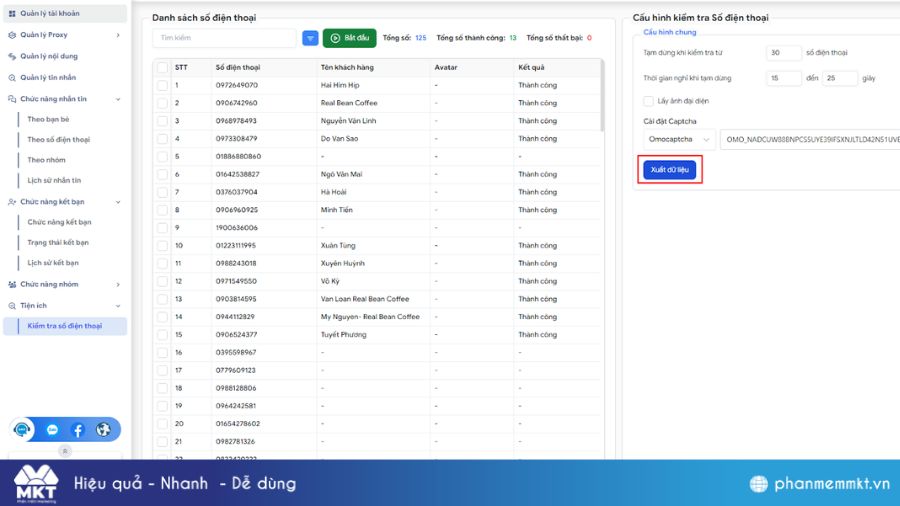Viewport: 900px width, 506px height.
Task: Click the Chức năng nhắn tin icon
Action: [x=12, y=99]
